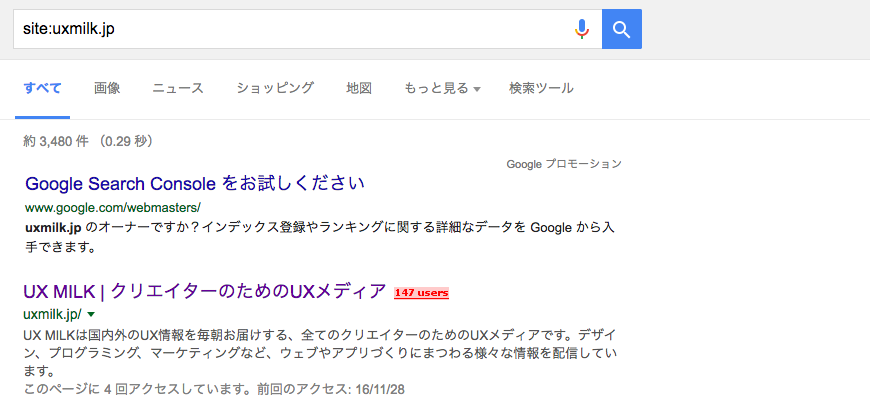This screenshot has height=414, width=870.
Task: Open the ニュース tab
Action: pos(178,88)
